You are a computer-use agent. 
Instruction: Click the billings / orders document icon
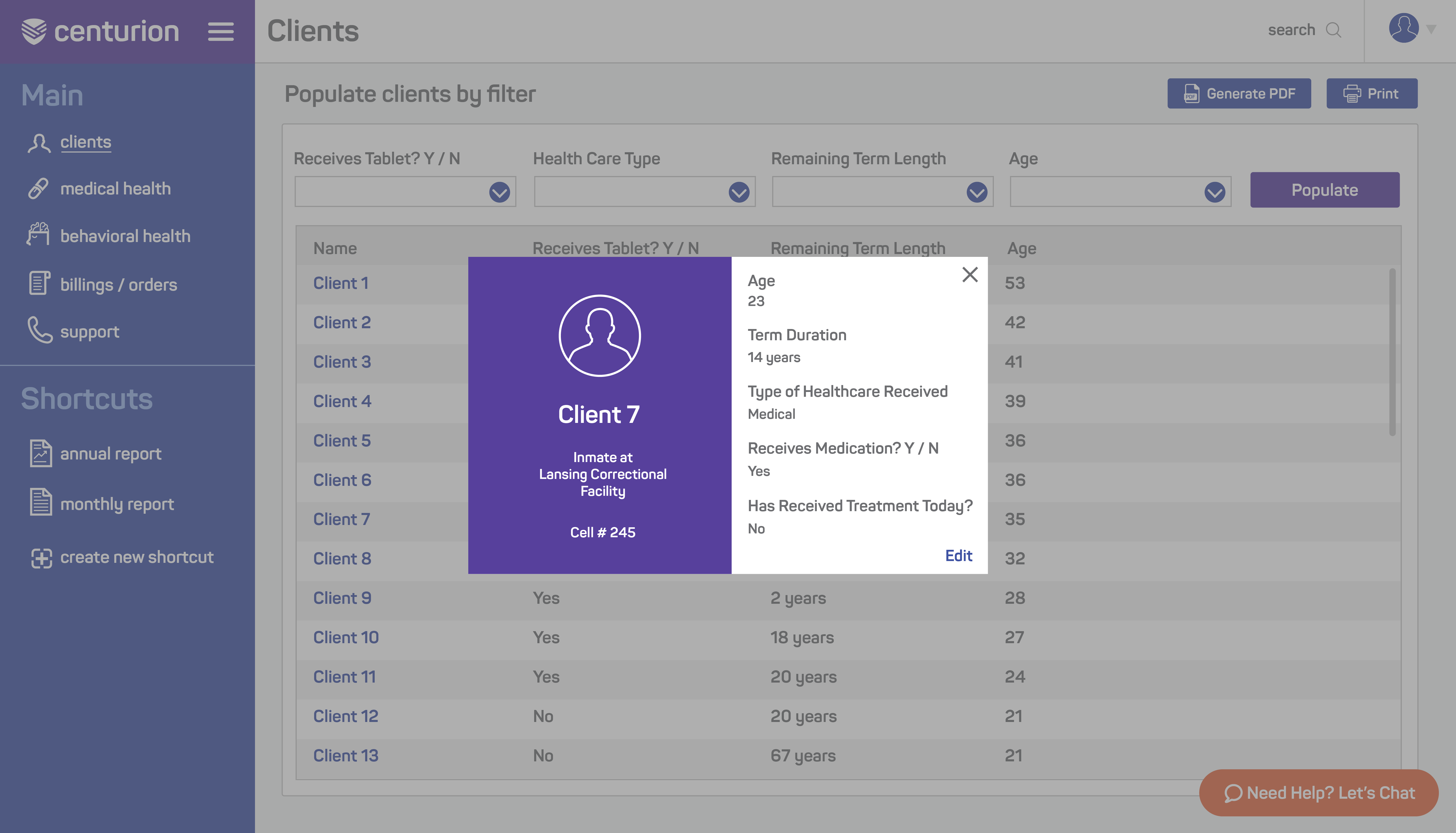coord(39,283)
